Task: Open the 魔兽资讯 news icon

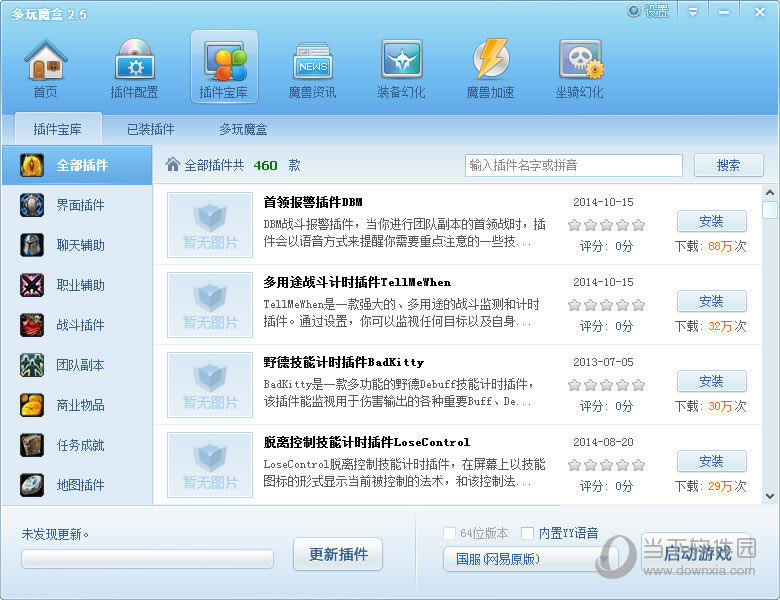Action: click(312, 61)
